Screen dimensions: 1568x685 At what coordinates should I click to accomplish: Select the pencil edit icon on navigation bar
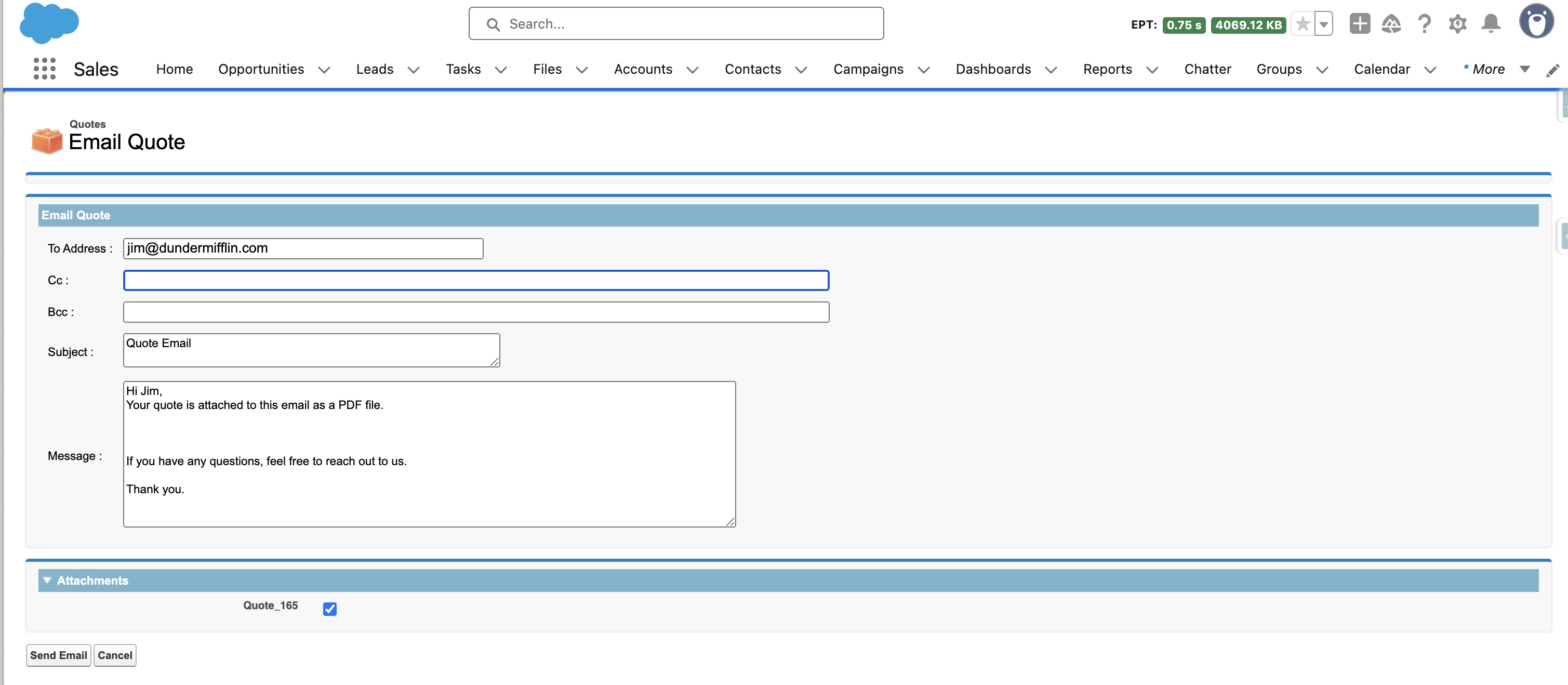[x=1553, y=70]
